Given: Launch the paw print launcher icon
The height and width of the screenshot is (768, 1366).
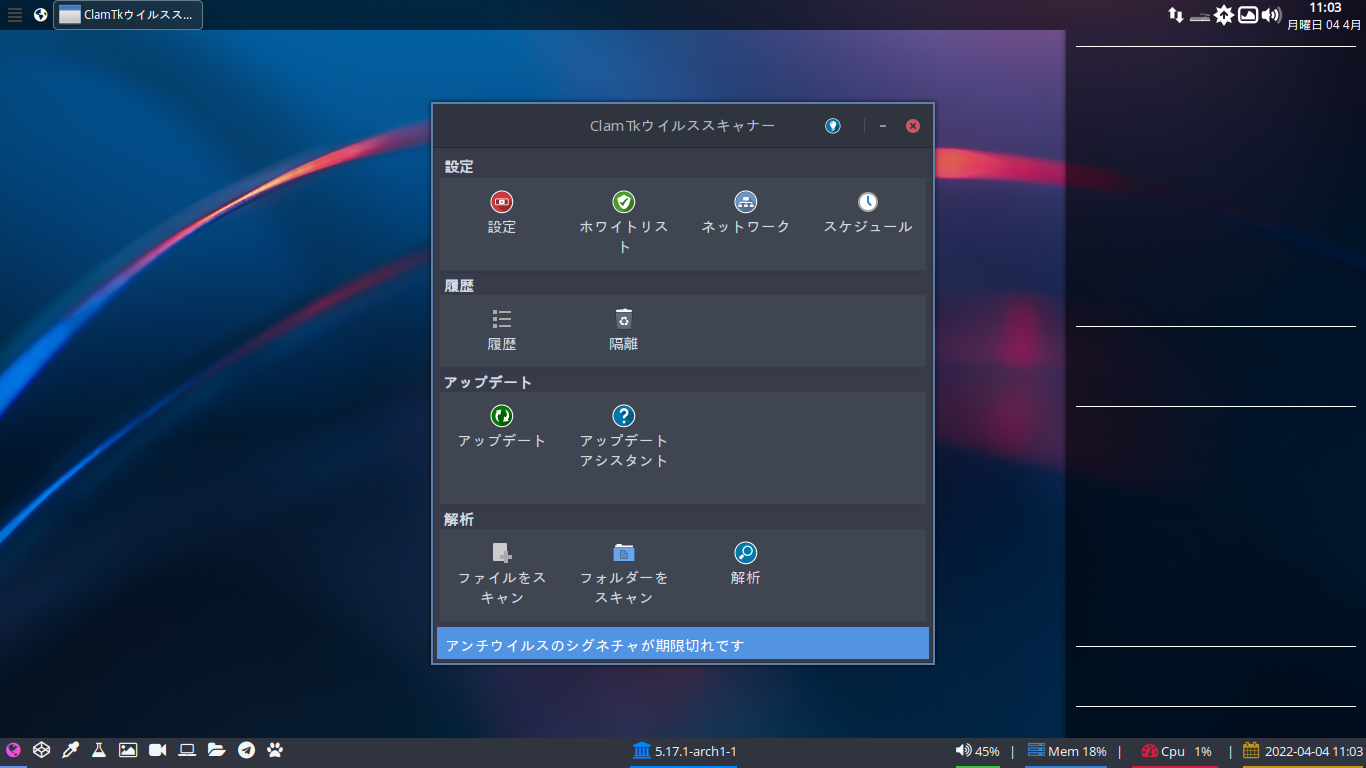Looking at the screenshot, I should tap(275, 750).
